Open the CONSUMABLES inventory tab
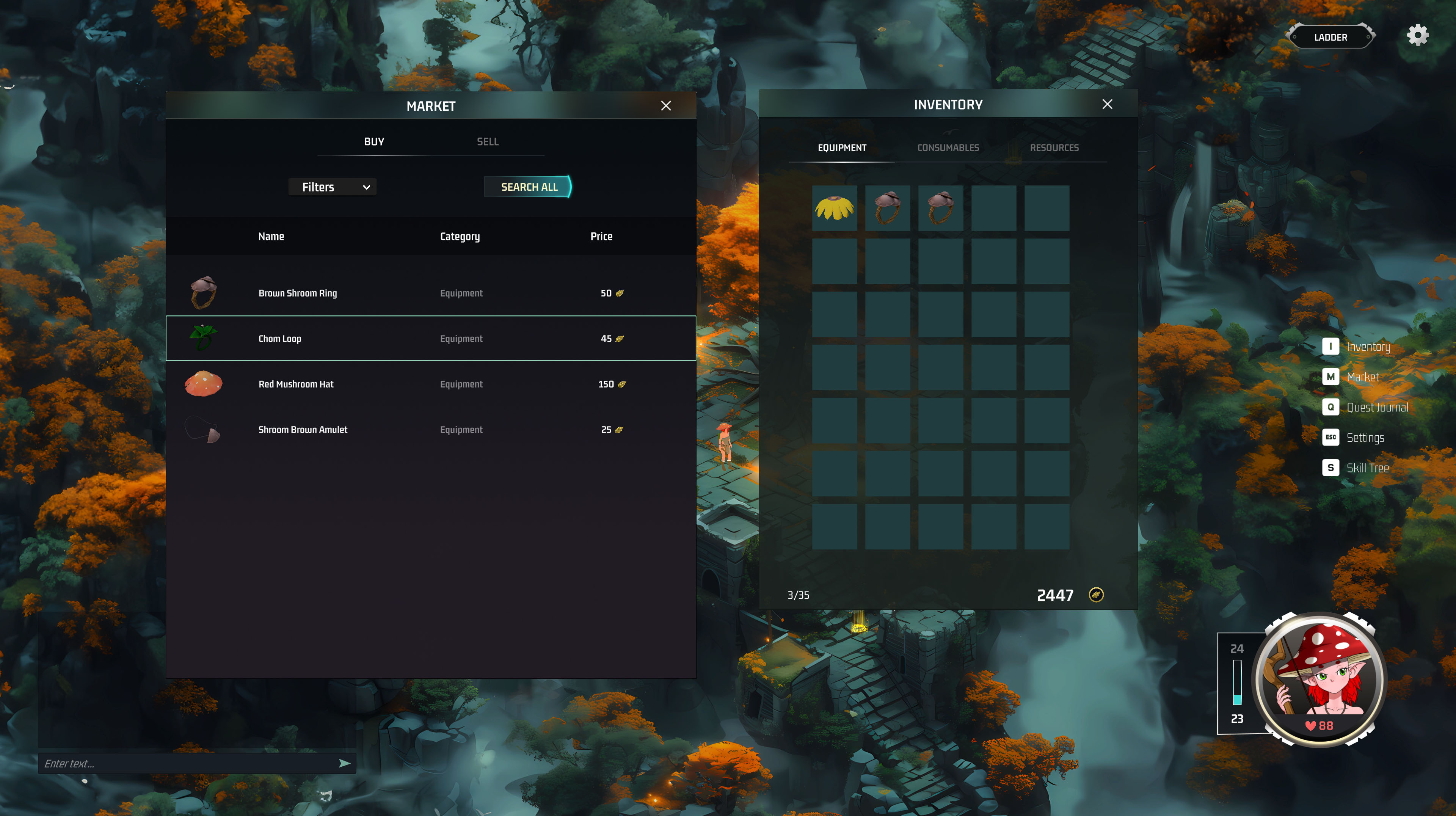This screenshot has height=816, width=1456. [x=948, y=148]
